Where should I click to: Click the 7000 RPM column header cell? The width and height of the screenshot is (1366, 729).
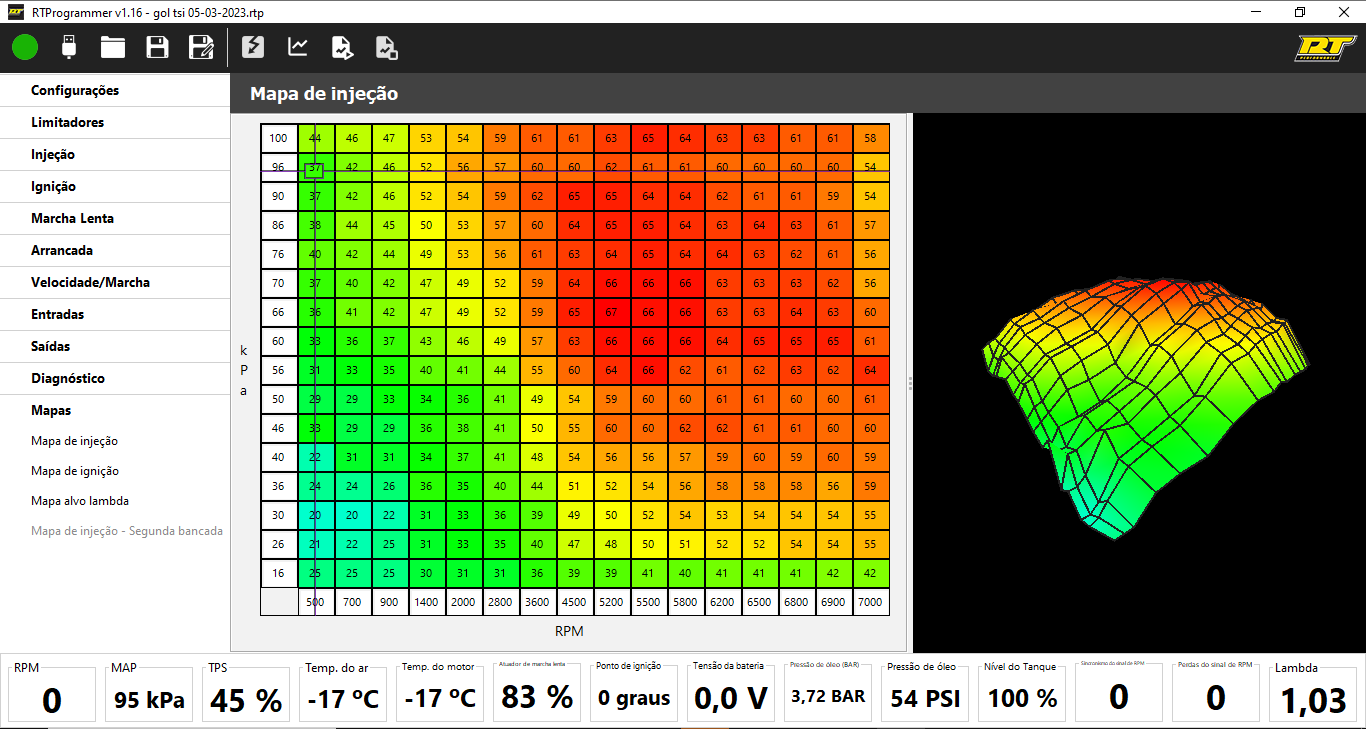[870, 602]
